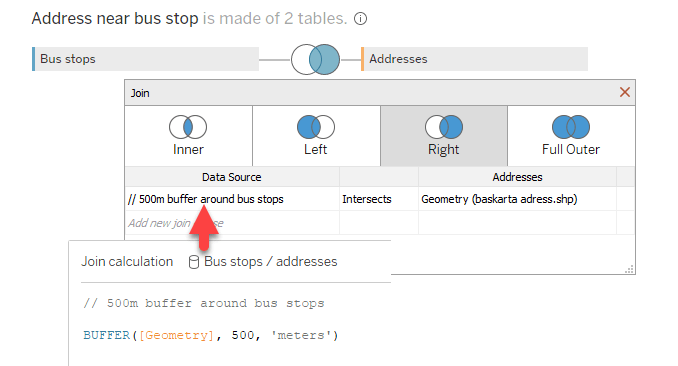Click the join Venn diagram icon between tables

(x=315, y=59)
